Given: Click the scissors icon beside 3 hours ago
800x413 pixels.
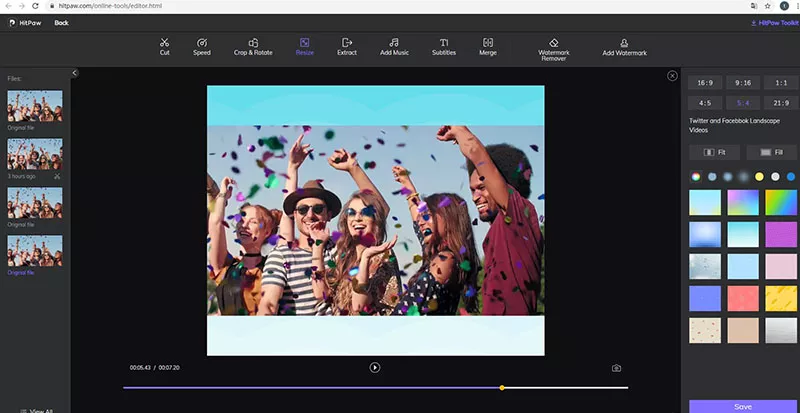Looking at the screenshot, I should point(57,176).
